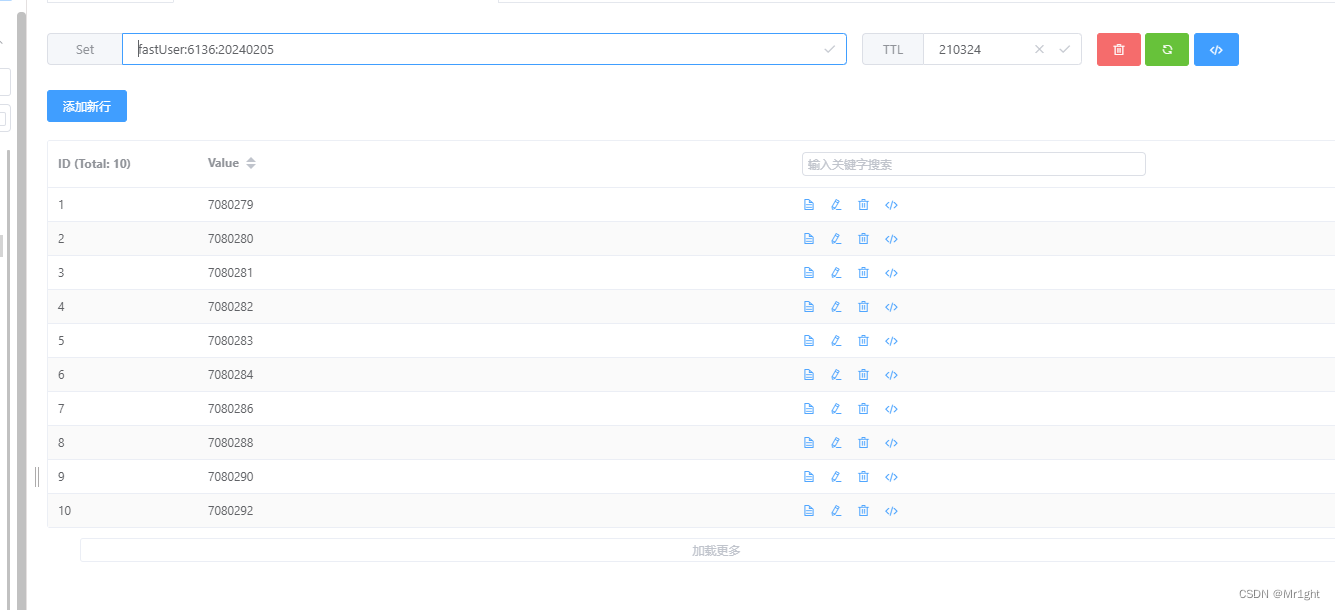Viewport: 1335px width, 610px height.
Task: View full value of row 7080280
Action: (809, 239)
